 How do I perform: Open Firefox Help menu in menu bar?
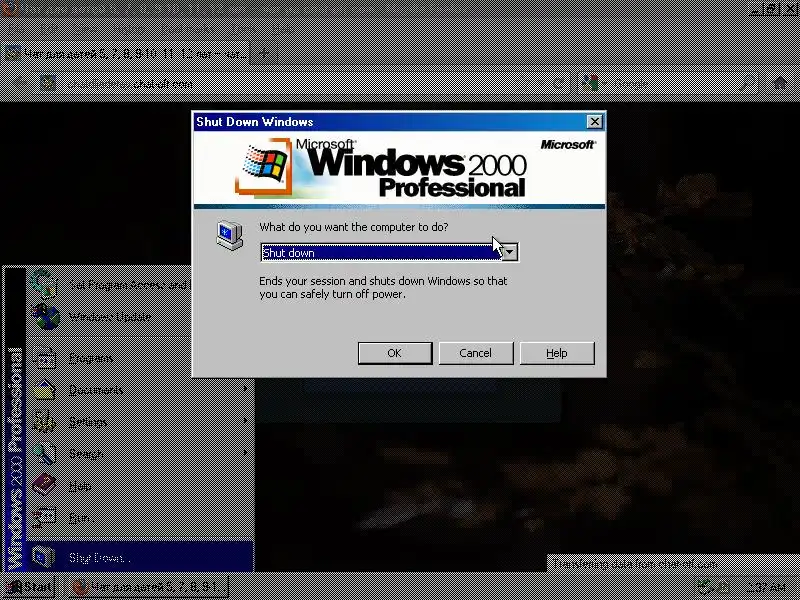coord(282,29)
